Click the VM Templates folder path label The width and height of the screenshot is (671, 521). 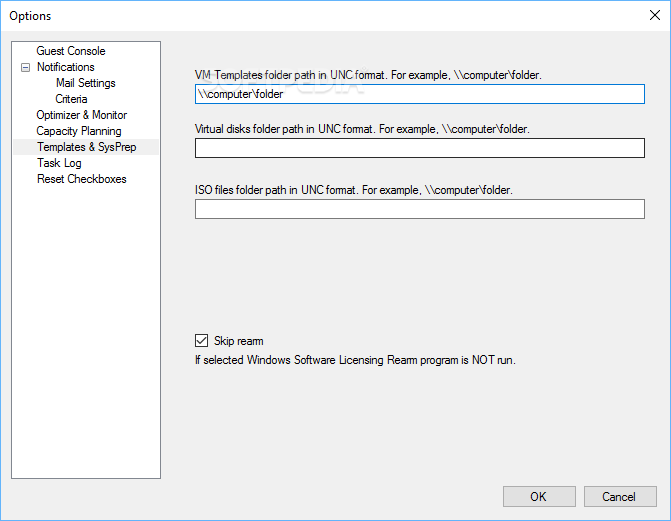click(368, 75)
